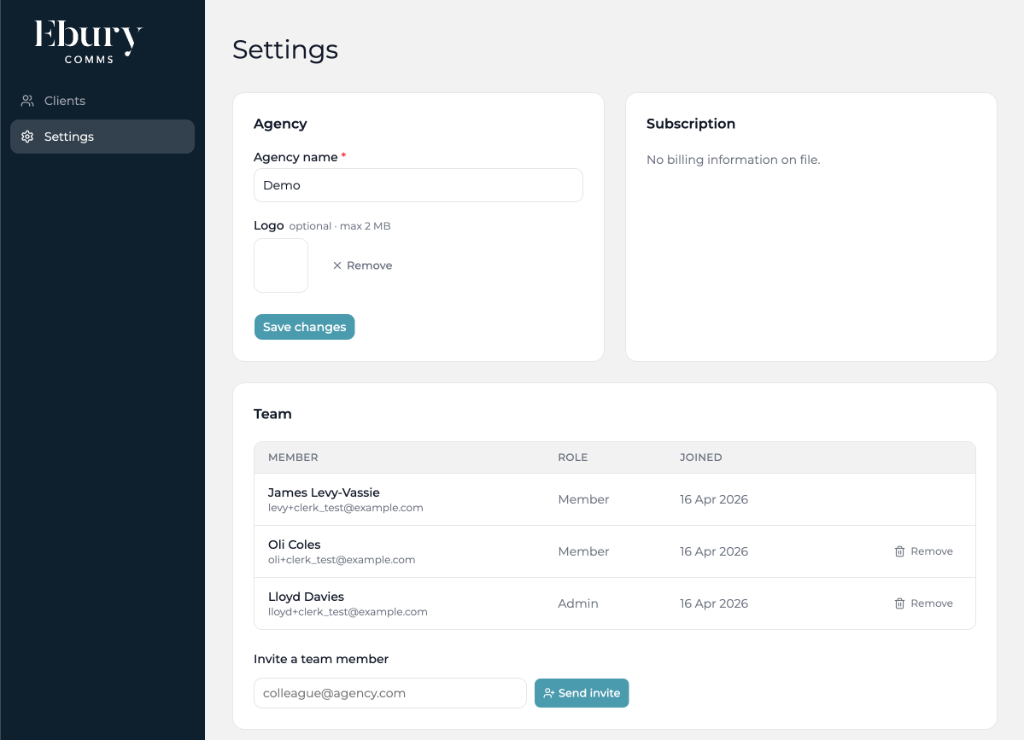Image resolution: width=1024 pixels, height=740 pixels.
Task: Click trash icon in Lloyd Davies row
Action: pyautogui.click(x=899, y=603)
